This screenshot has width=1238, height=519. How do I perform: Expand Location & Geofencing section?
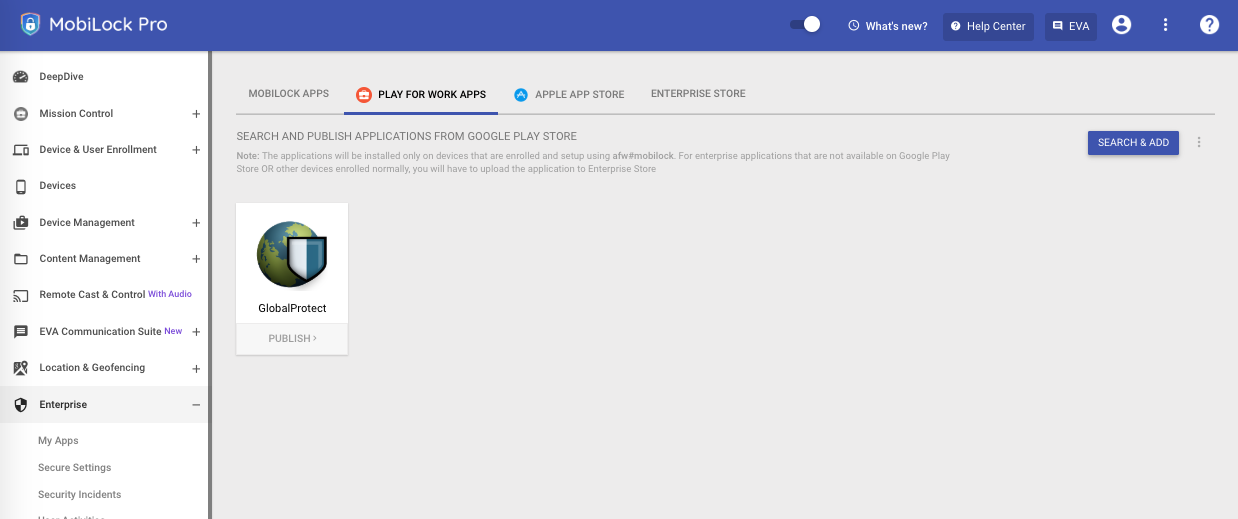196,368
